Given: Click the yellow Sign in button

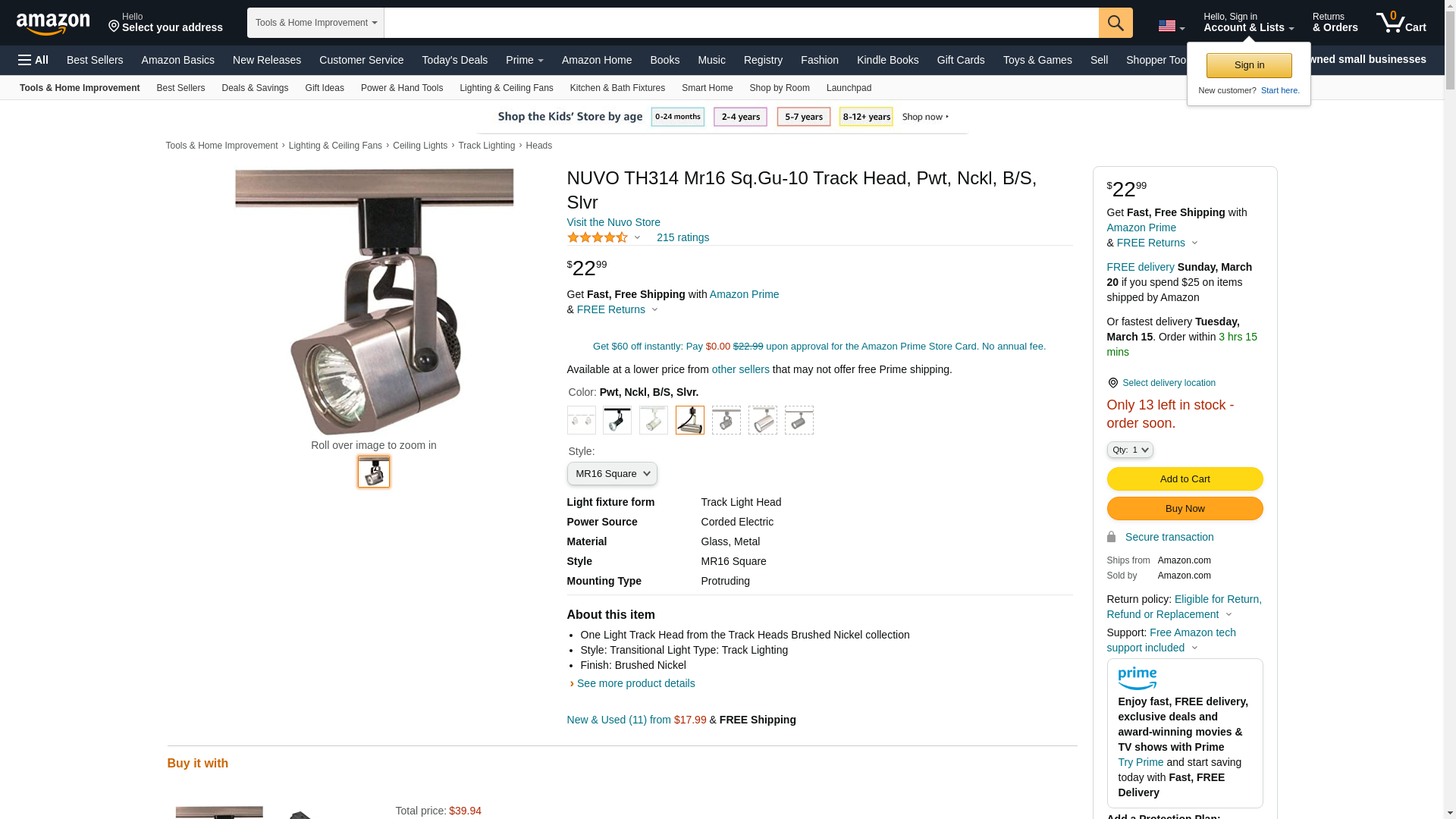Looking at the screenshot, I should click(x=1249, y=65).
